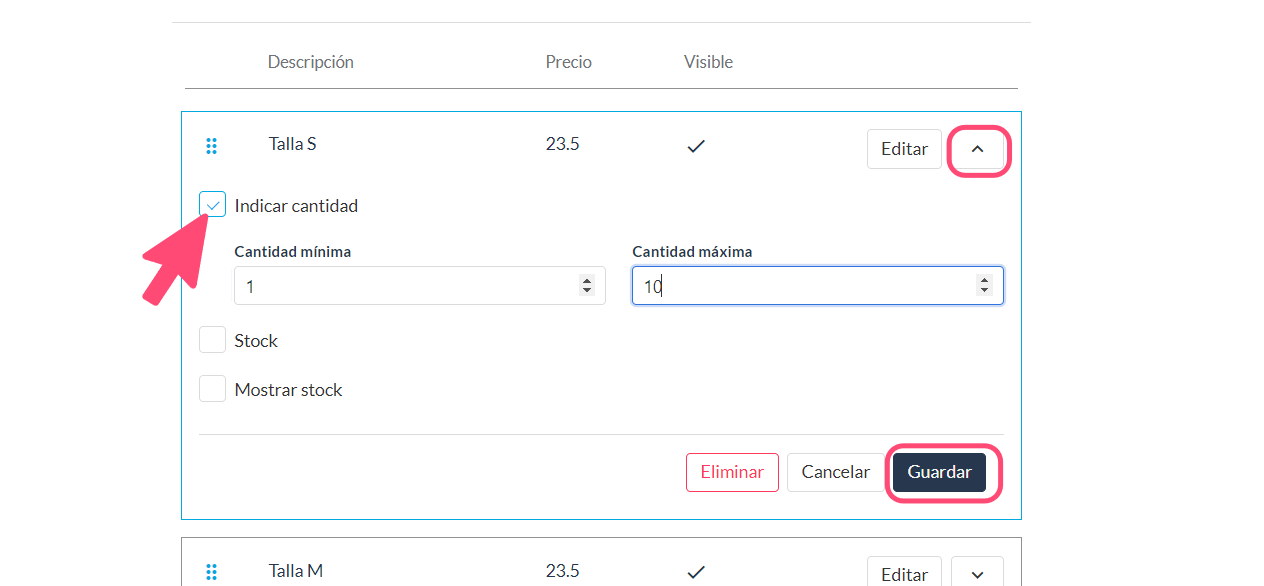The height and width of the screenshot is (586, 1264).
Task: Enable the Mostrar stock checkbox
Action: 212,389
